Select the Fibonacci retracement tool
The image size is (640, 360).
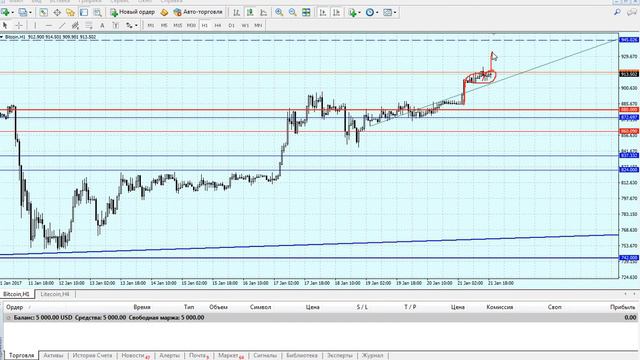(89, 25)
